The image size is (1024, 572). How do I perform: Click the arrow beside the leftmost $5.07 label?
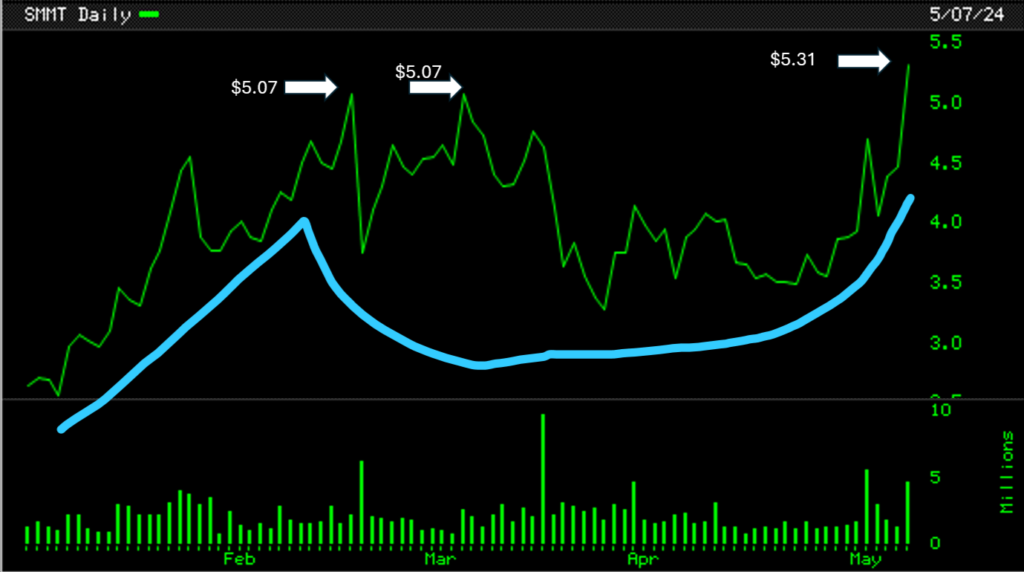311,88
